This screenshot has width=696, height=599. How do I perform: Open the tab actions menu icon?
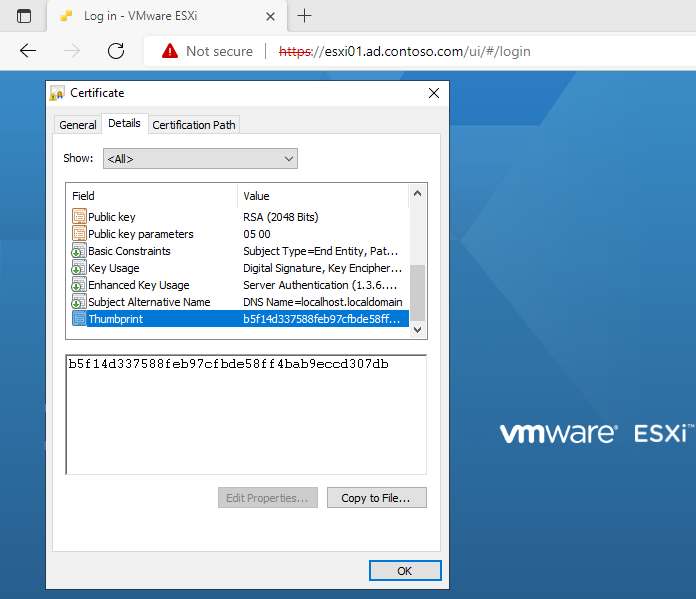24,16
